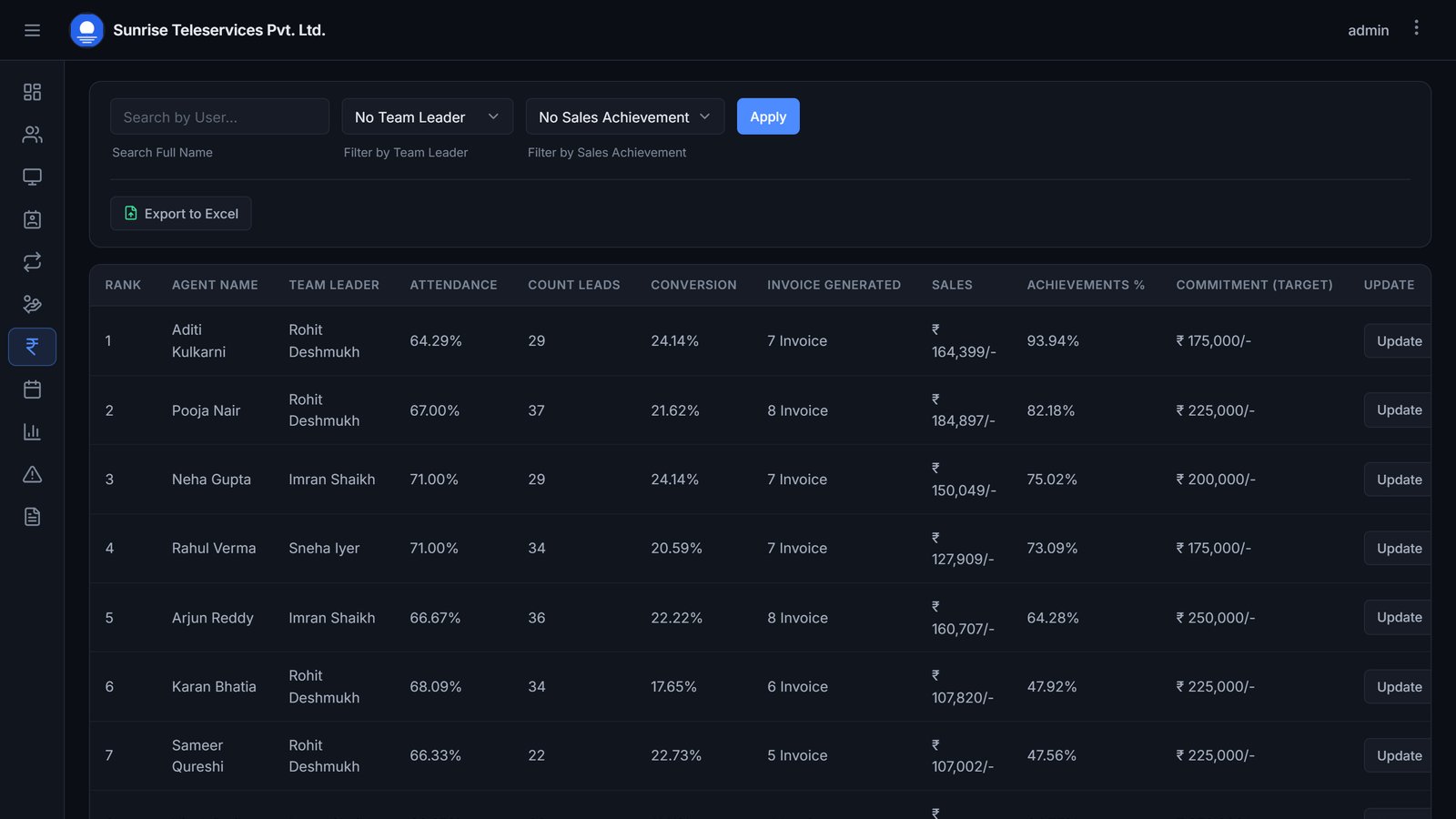Click the Apply filter button
The height and width of the screenshot is (819, 1456).
pyautogui.click(x=768, y=116)
